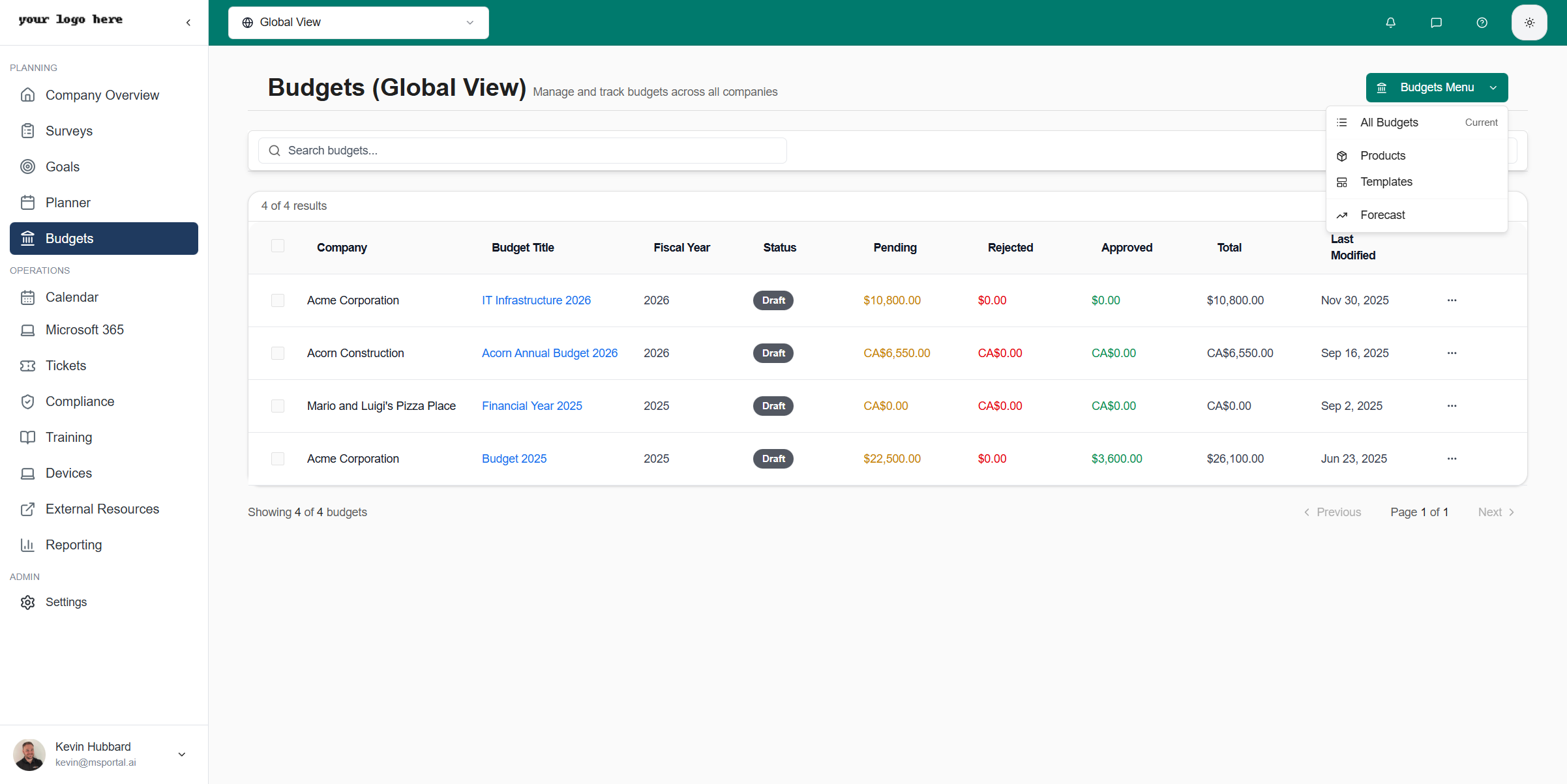Viewport: 1567px width, 784px height.
Task: Open the Financial Year 2025 budget link
Action: [531, 406]
